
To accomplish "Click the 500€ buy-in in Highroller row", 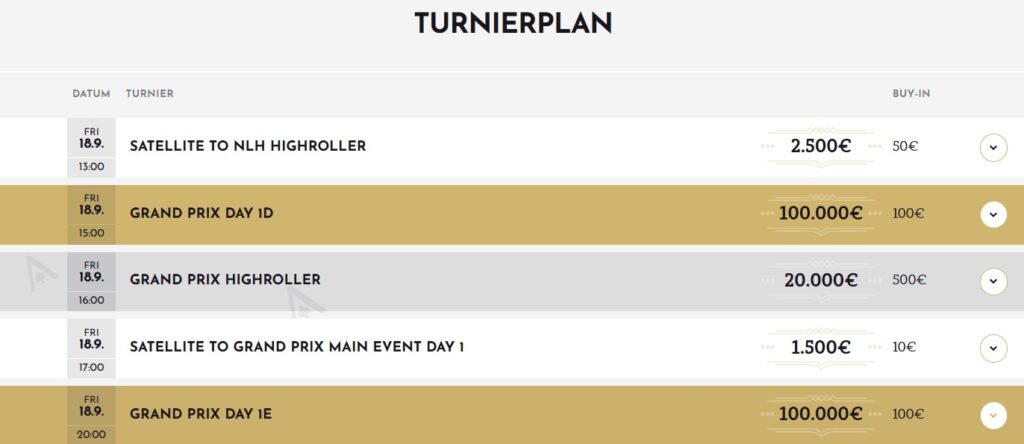I will pyautogui.click(x=909, y=280).
